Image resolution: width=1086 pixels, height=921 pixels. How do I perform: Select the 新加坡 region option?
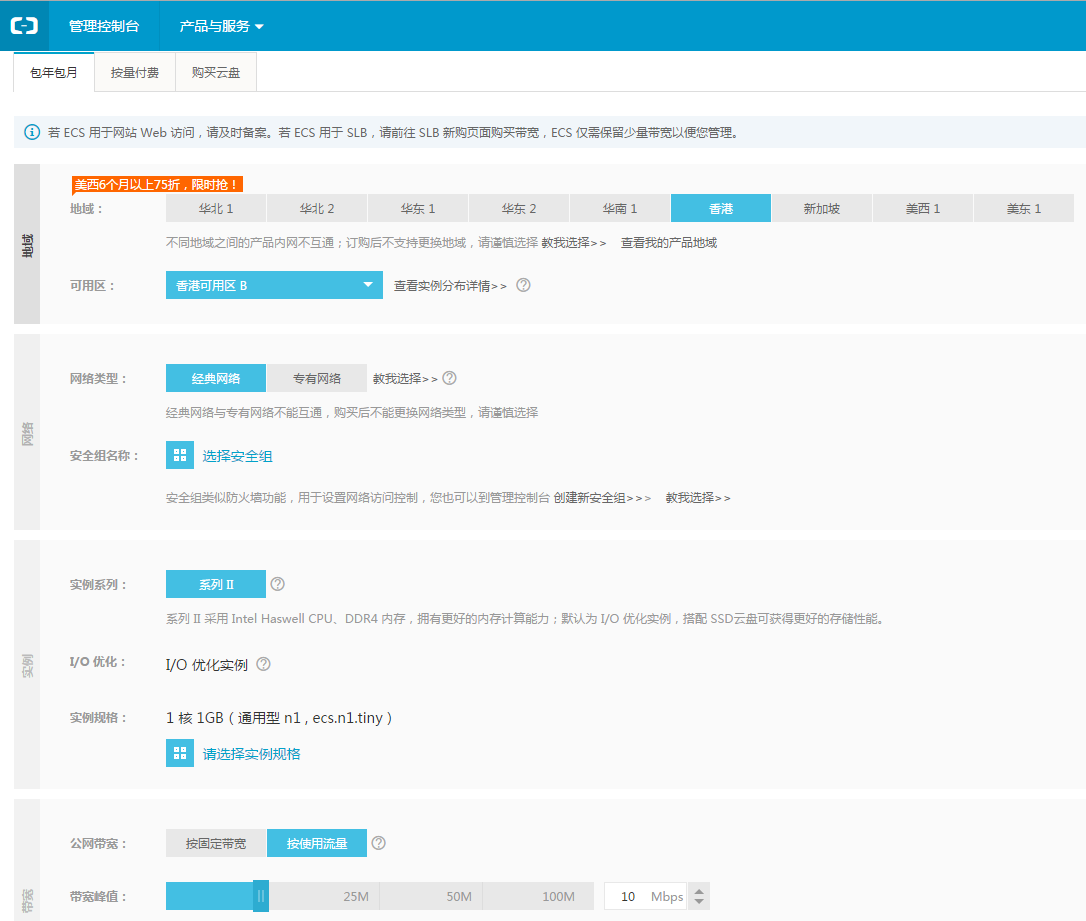pos(822,208)
